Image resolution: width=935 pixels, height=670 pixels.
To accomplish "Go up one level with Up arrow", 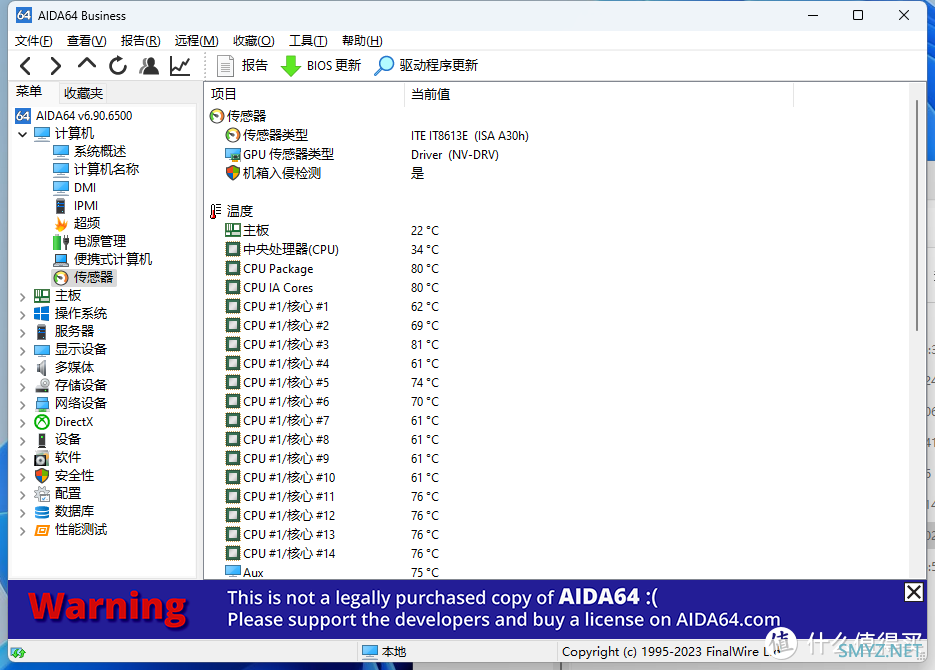I will coord(87,65).
